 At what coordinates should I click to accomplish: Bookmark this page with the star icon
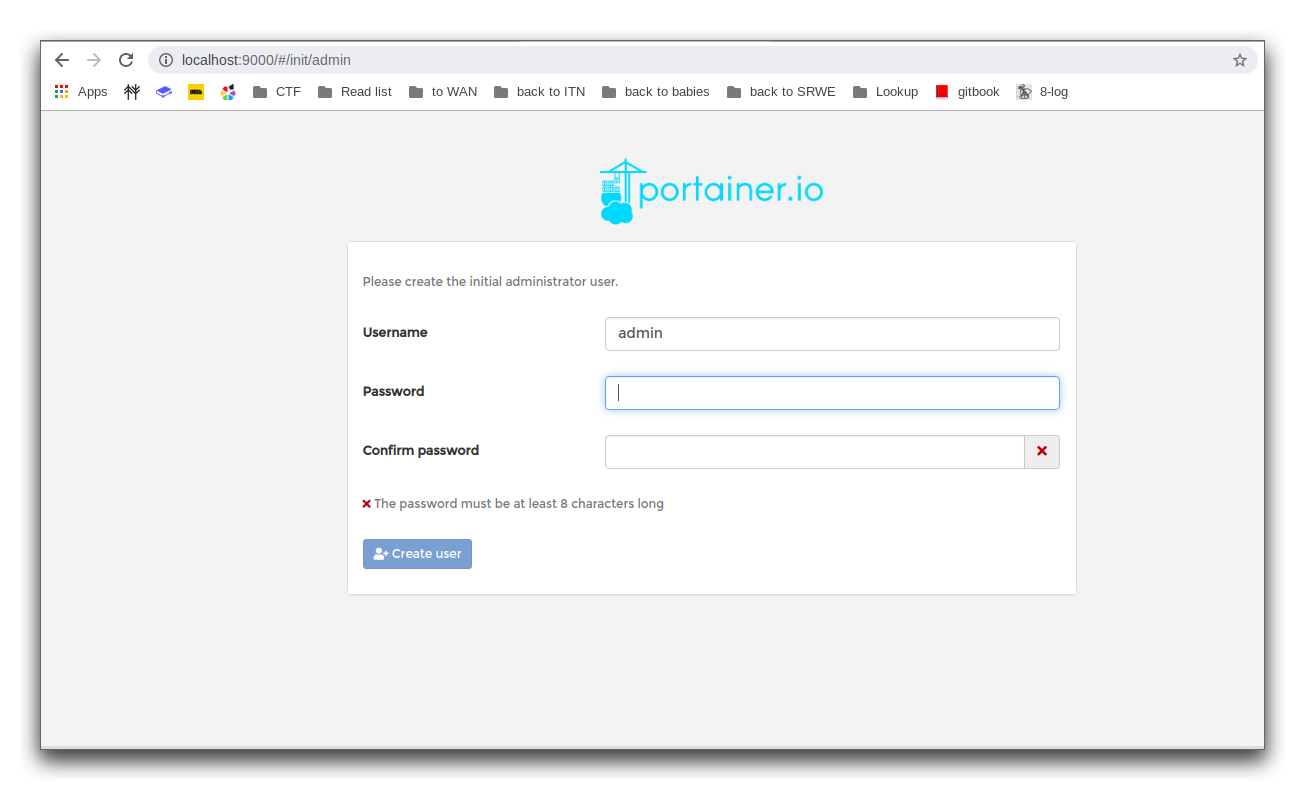pos(1240,60)
